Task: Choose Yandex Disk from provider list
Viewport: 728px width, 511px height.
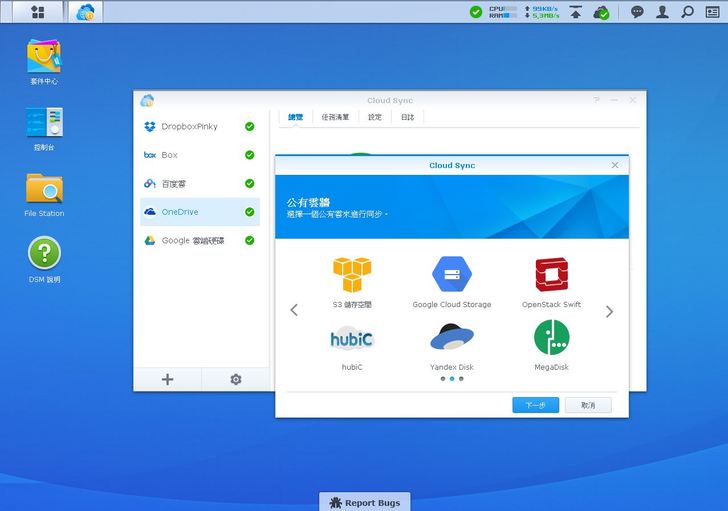Action: pos(451,340)
